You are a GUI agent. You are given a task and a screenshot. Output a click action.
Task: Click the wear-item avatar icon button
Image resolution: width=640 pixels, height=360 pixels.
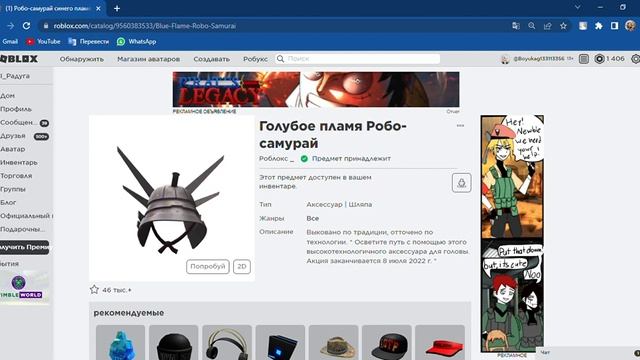pos(461,182)
